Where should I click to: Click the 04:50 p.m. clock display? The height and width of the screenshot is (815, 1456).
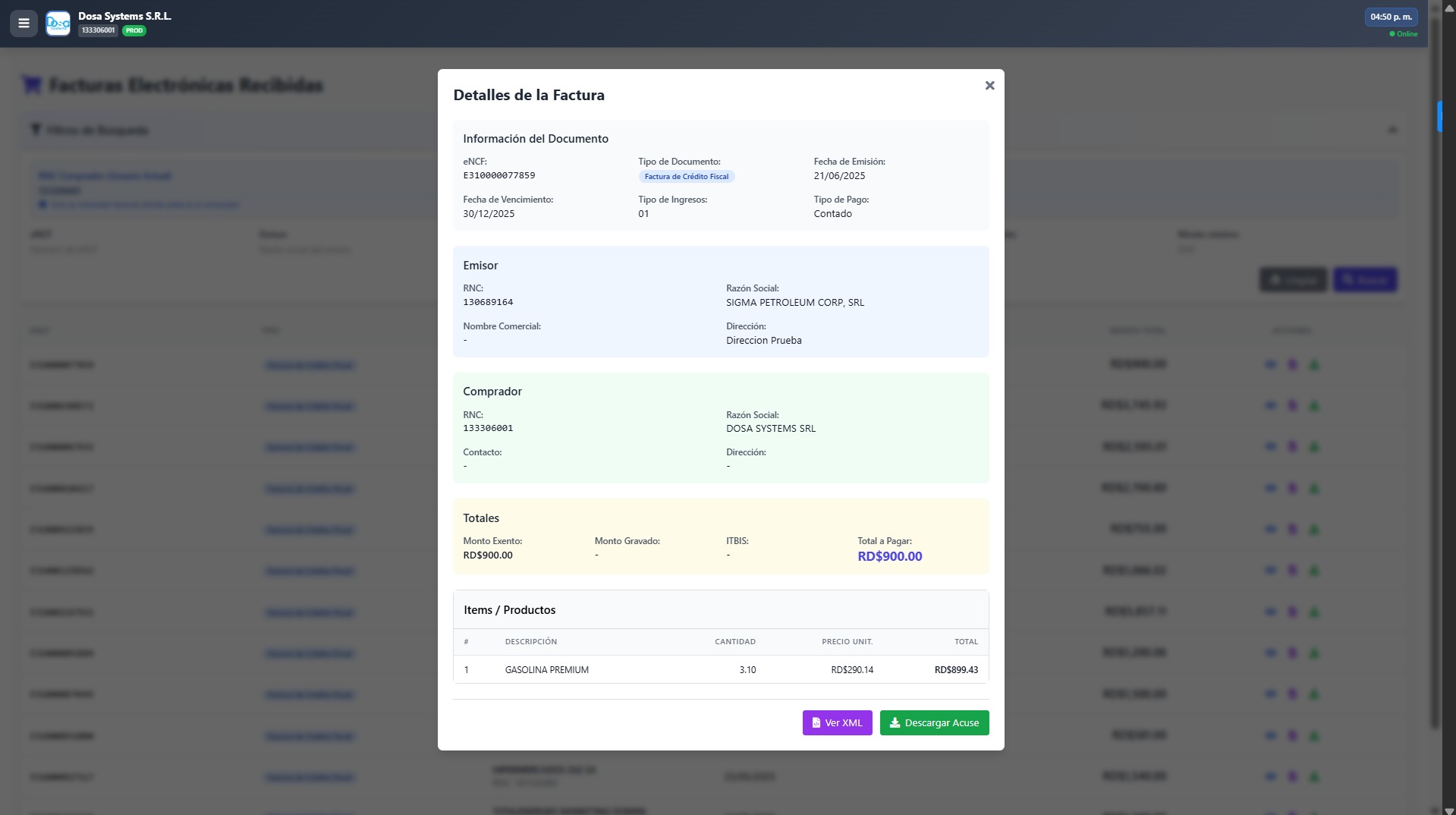coord(1391,17)
